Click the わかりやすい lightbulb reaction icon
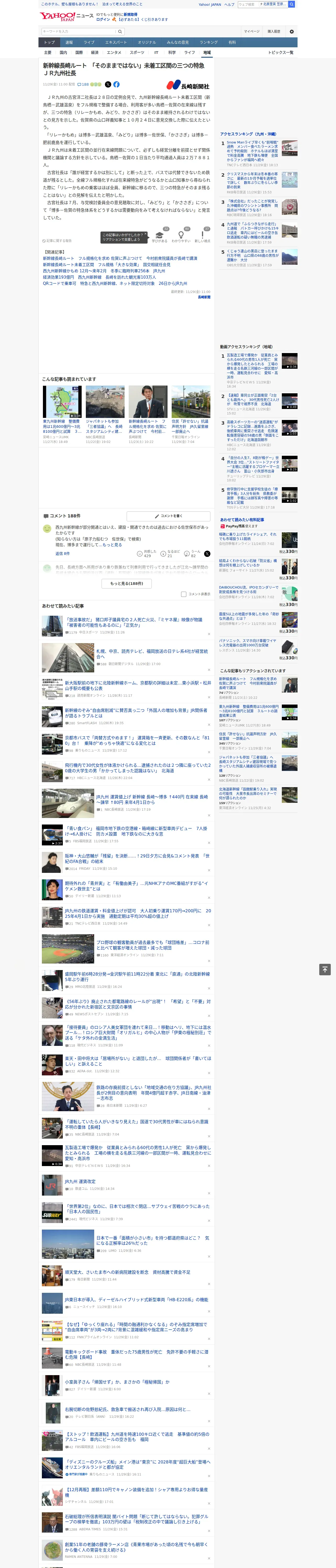 [x=181, y=235]
